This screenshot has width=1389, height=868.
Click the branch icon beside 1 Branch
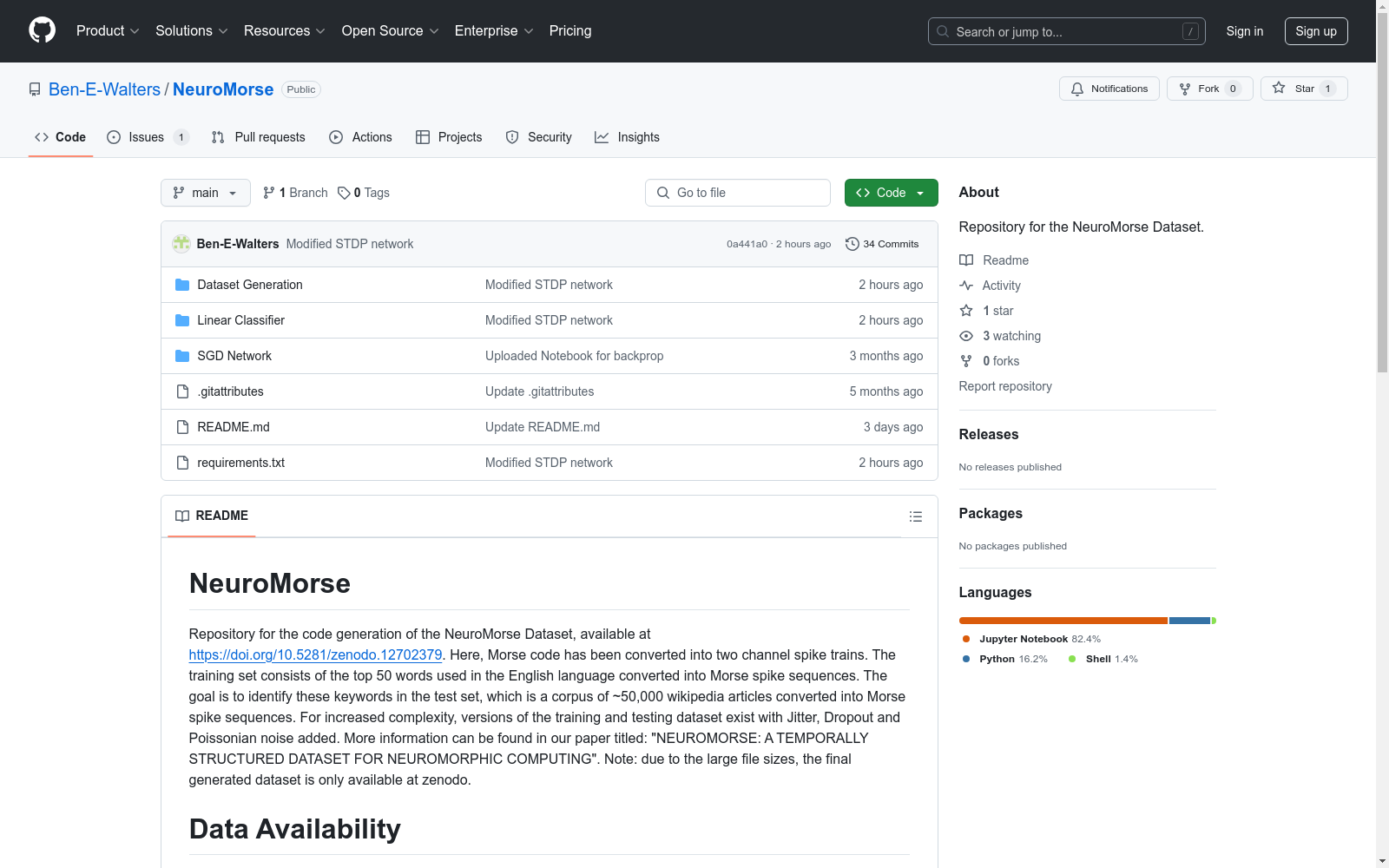point(269,193)
